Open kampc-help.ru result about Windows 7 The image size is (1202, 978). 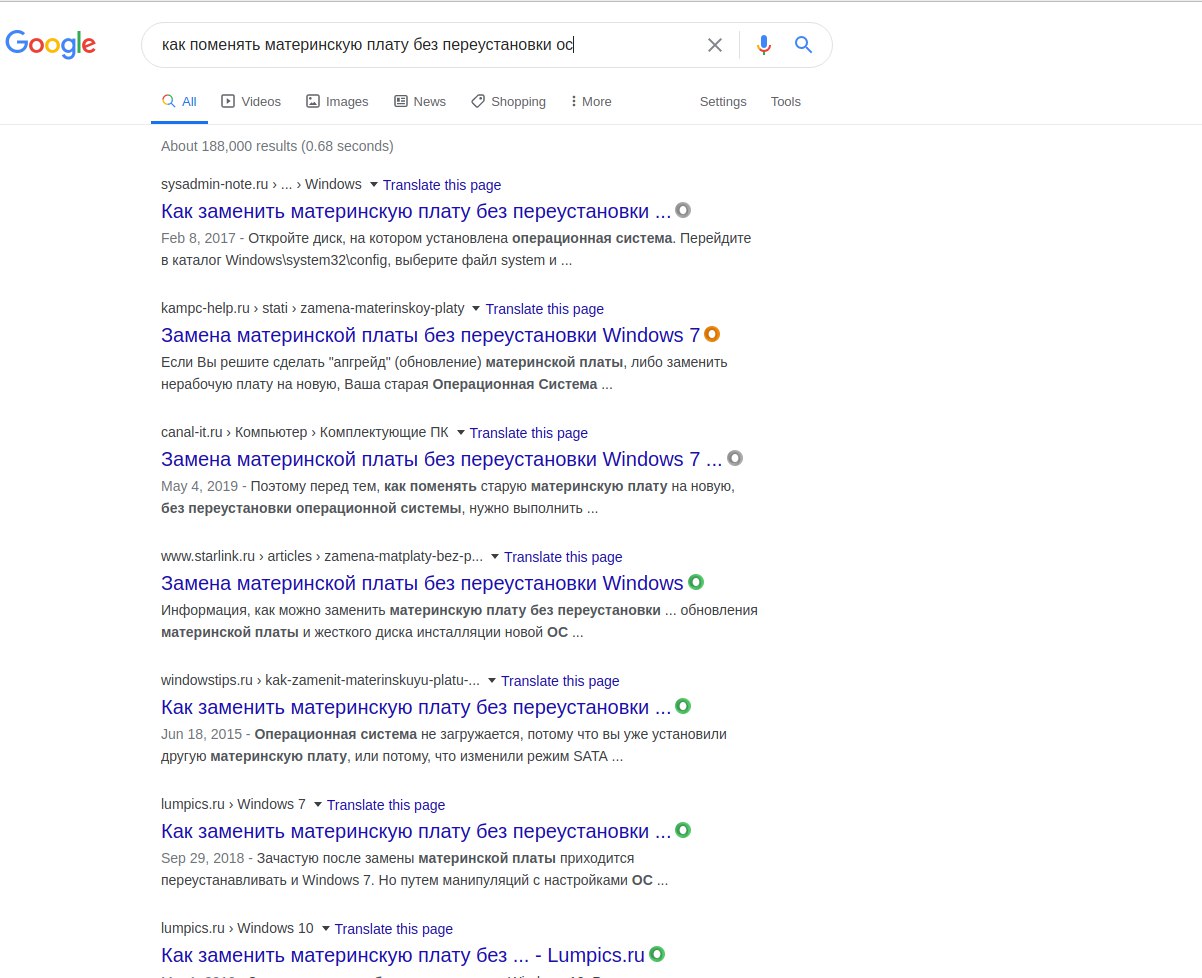pyautogui.click(x=431, y=335)
